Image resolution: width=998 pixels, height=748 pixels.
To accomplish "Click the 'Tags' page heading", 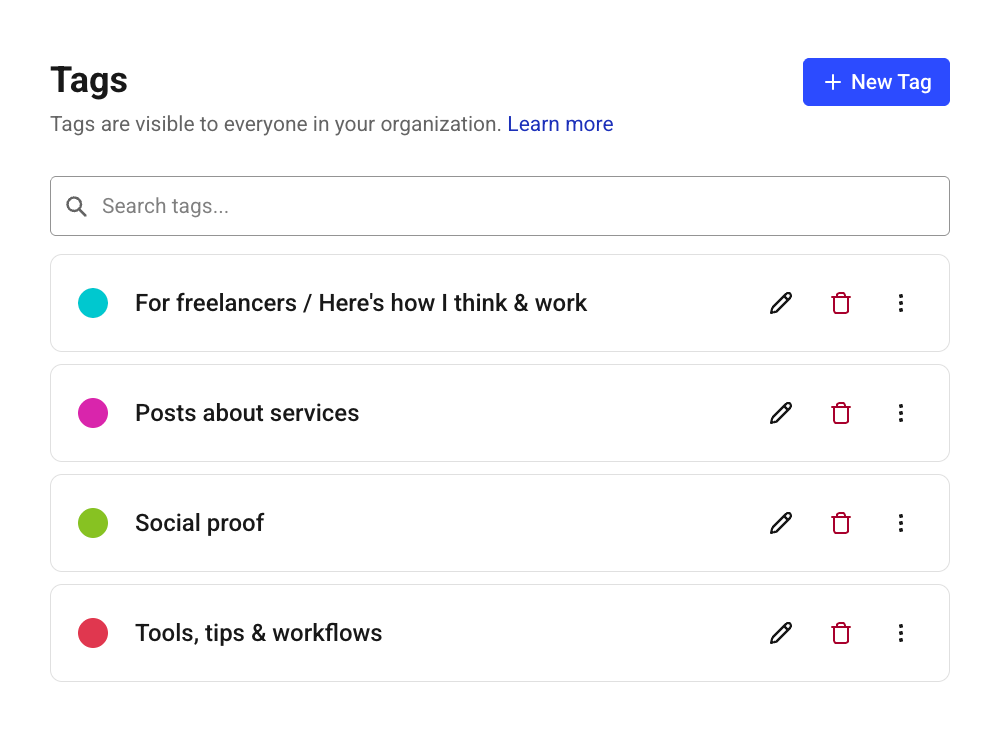I will click(x=89, y=81).
